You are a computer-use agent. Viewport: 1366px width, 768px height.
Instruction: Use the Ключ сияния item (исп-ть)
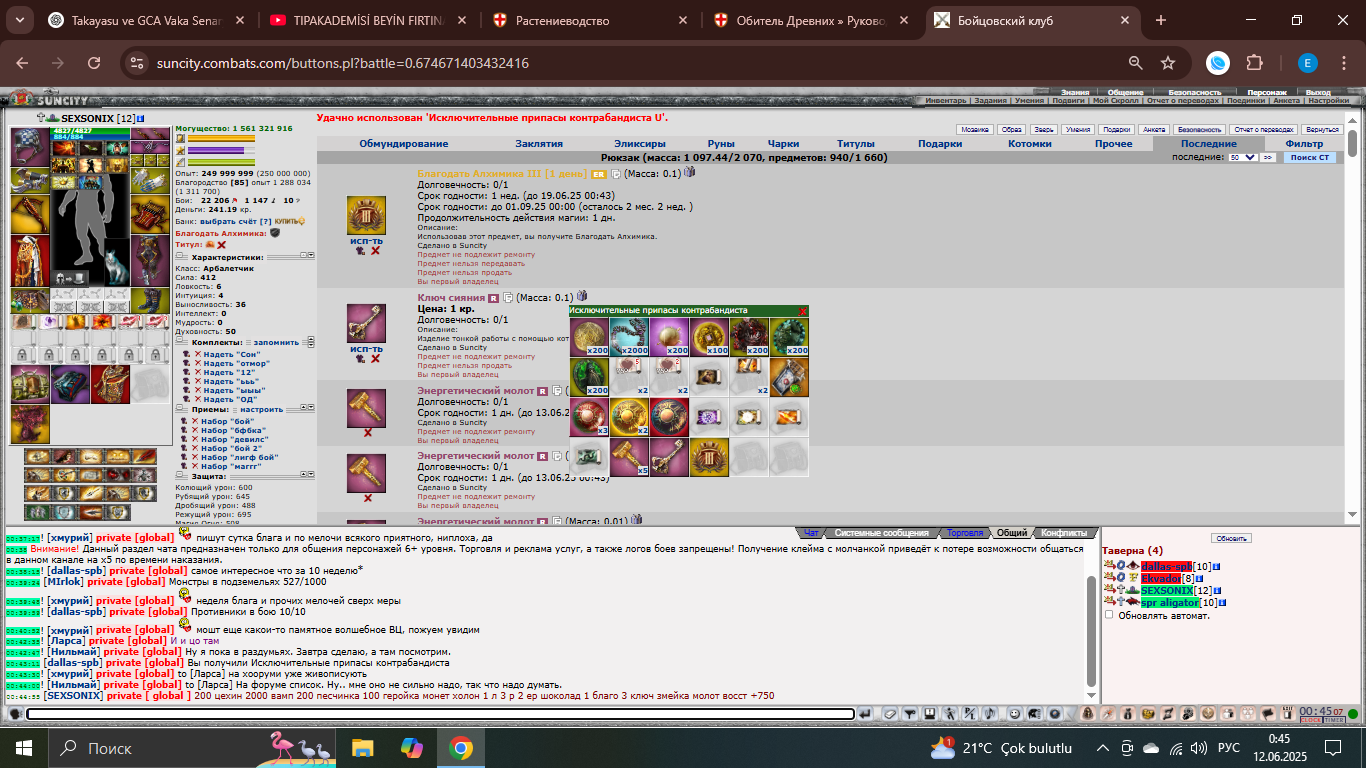click(x=366, y=349)
